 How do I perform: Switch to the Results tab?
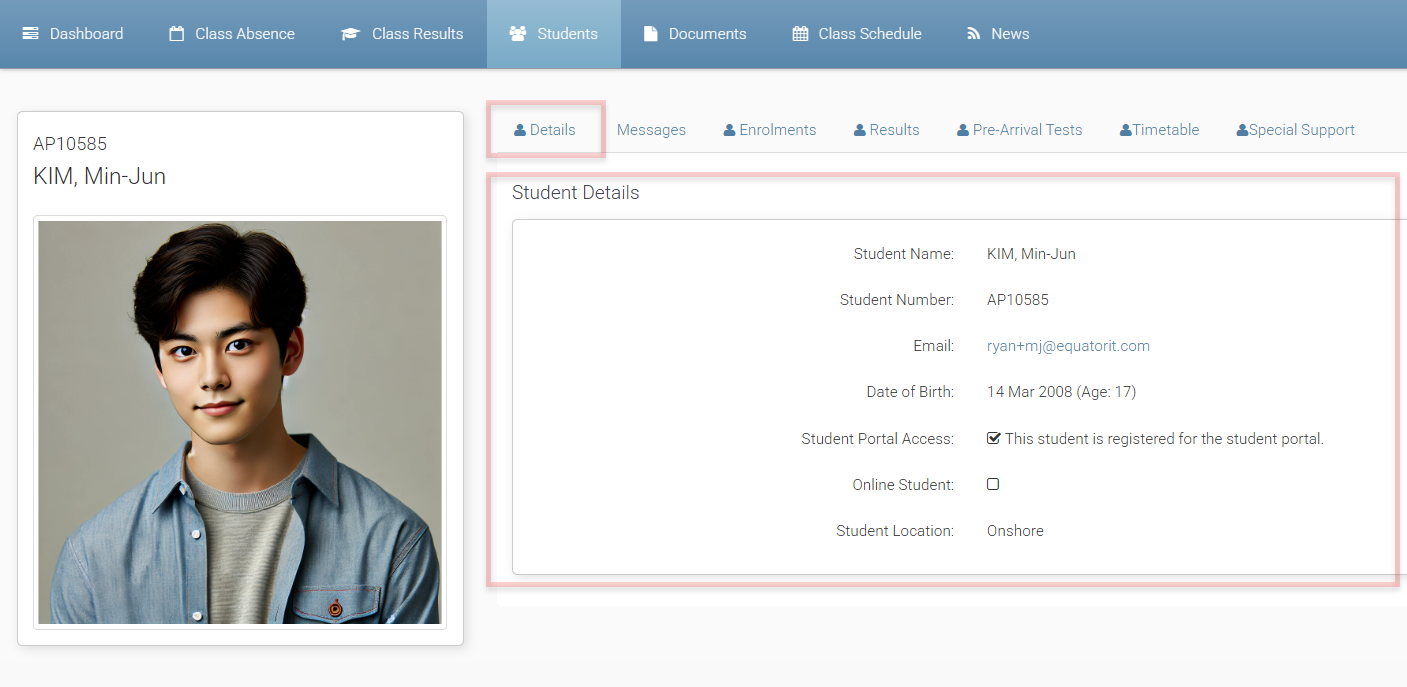pos(894,130)
